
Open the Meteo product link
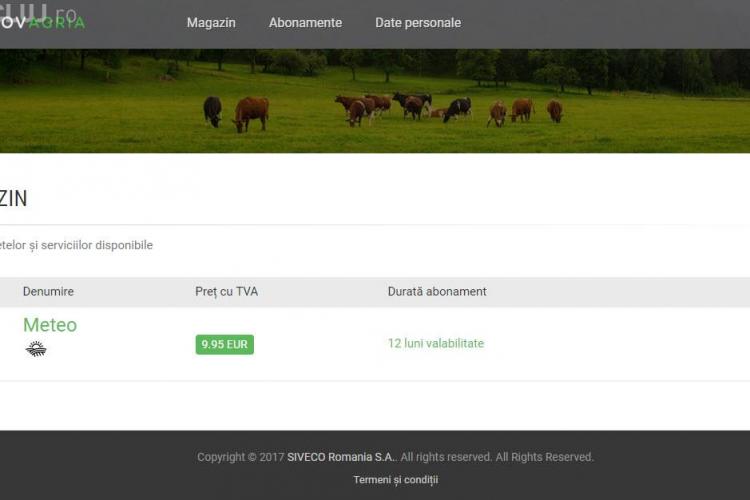50,325
